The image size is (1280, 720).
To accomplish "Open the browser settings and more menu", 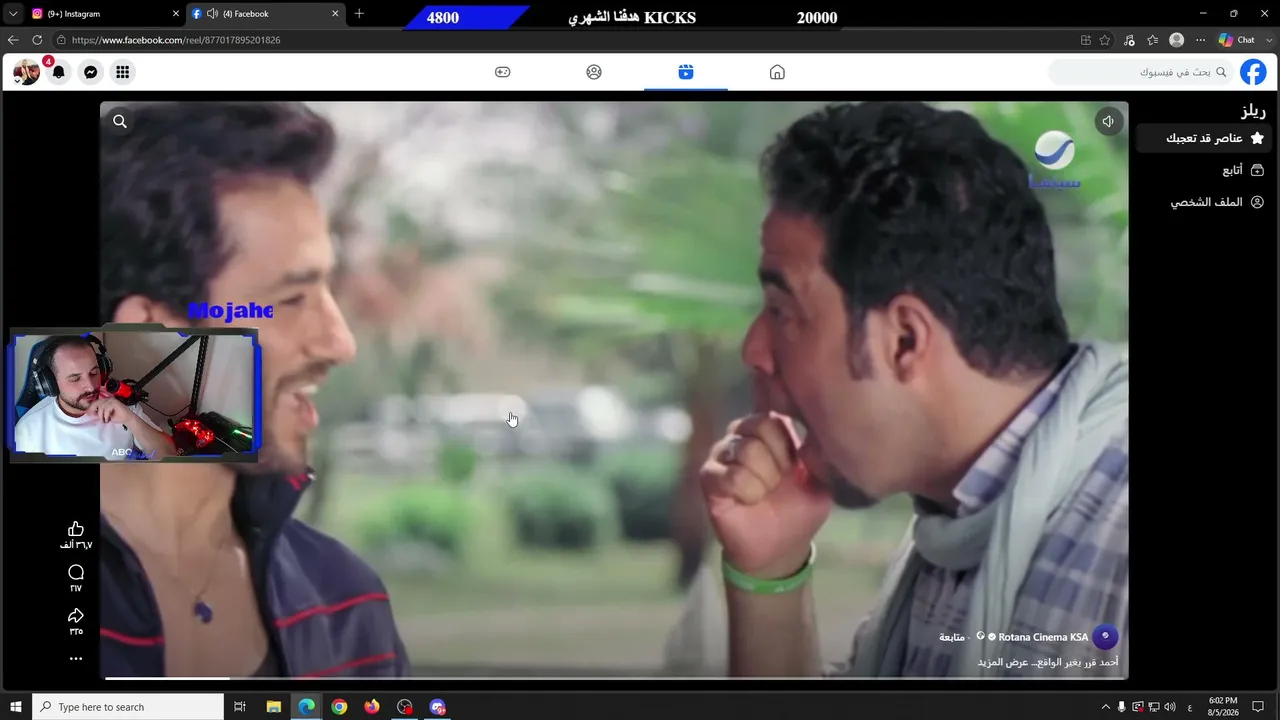I will (x=1200, y=40).
